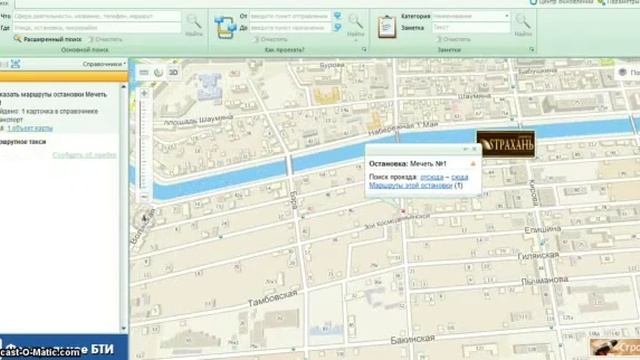Image resolution: width=640 pixels, height=360 pixels.
Task: Click the advertisement thumbnail at bottom-right of the map
Action: tap(615, 347)
